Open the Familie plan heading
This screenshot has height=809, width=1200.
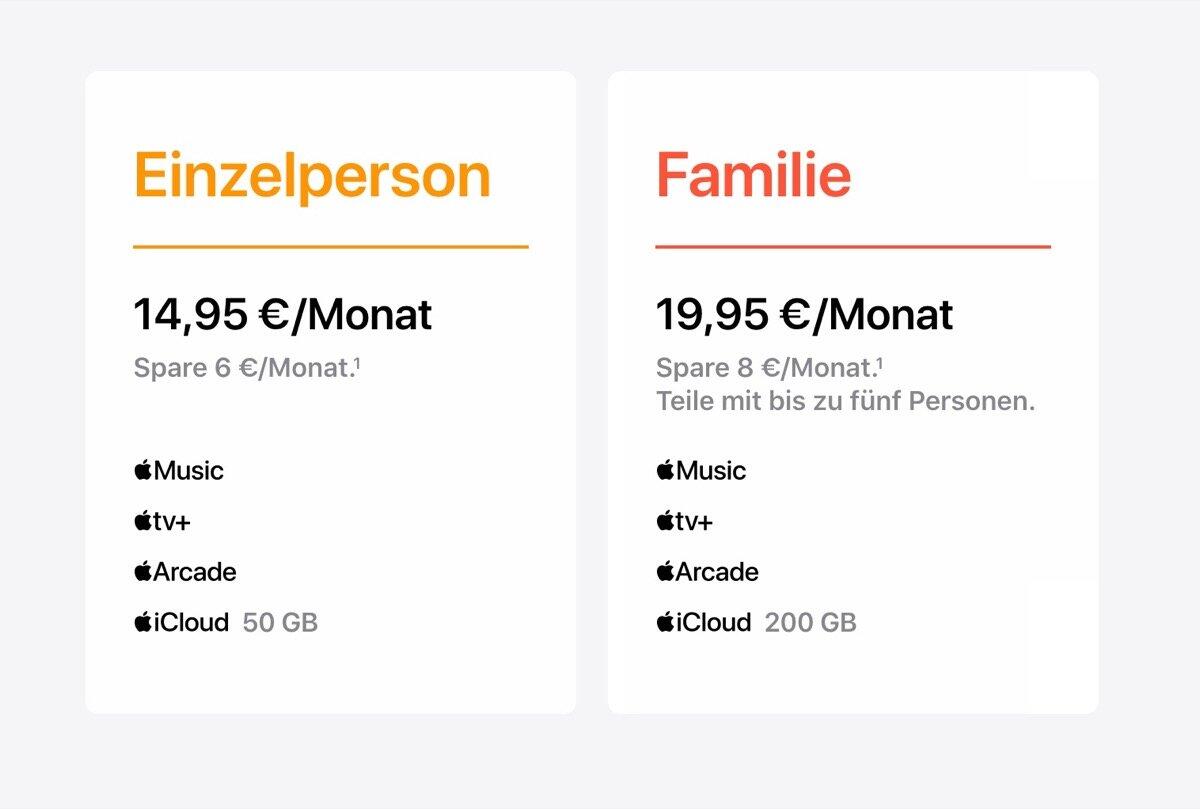coord(753,176)
